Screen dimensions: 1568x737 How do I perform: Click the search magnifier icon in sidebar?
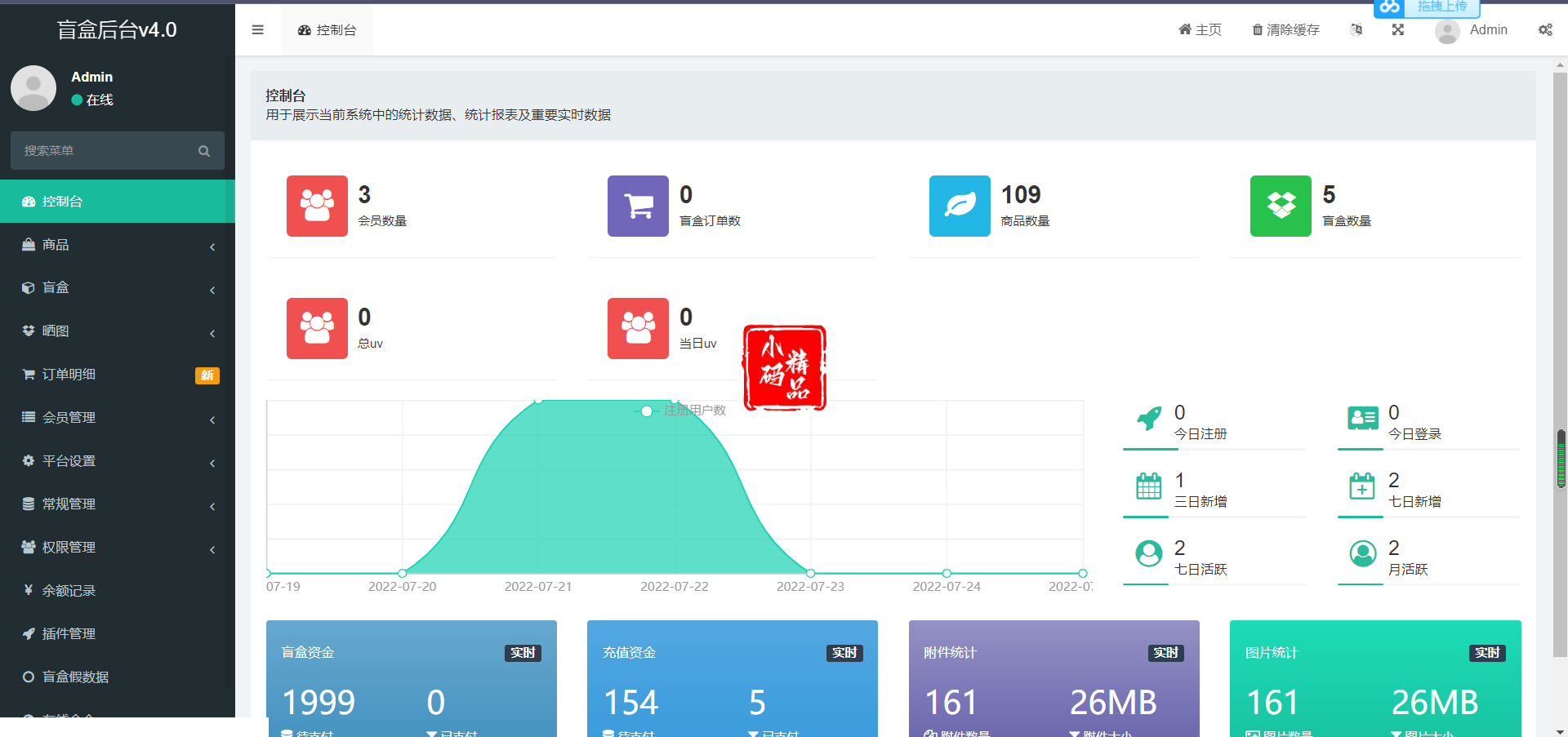tap(204, 151)
